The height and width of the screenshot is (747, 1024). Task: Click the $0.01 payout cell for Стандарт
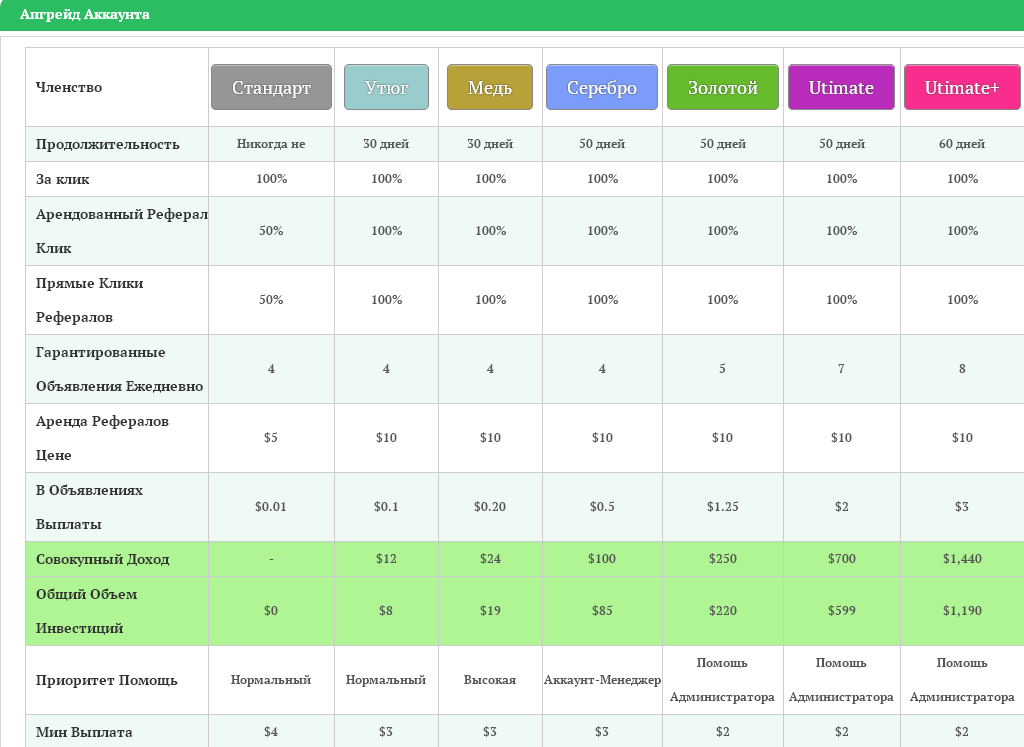[x=271, y=507]
